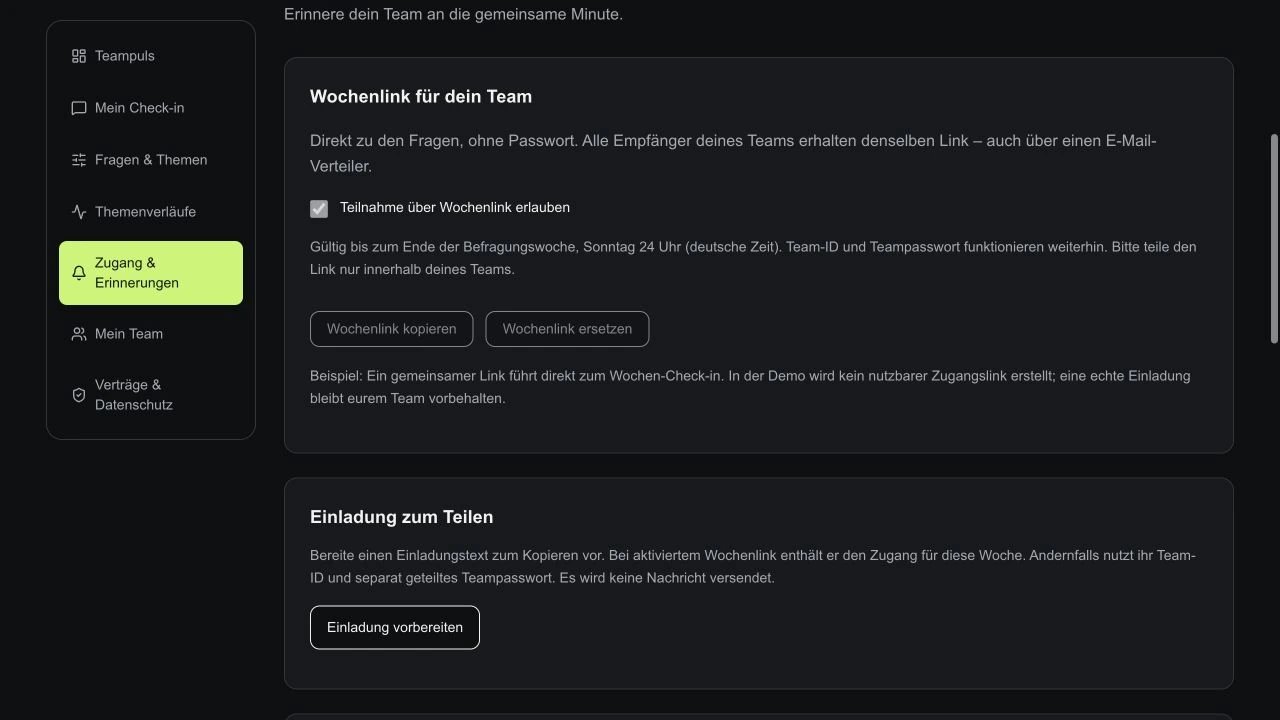The width and height of the screenshot is (1280, 720).
Task: Click the label text Teilnahme über Wochenlink erlauben
Action: (x=455, y=208)
